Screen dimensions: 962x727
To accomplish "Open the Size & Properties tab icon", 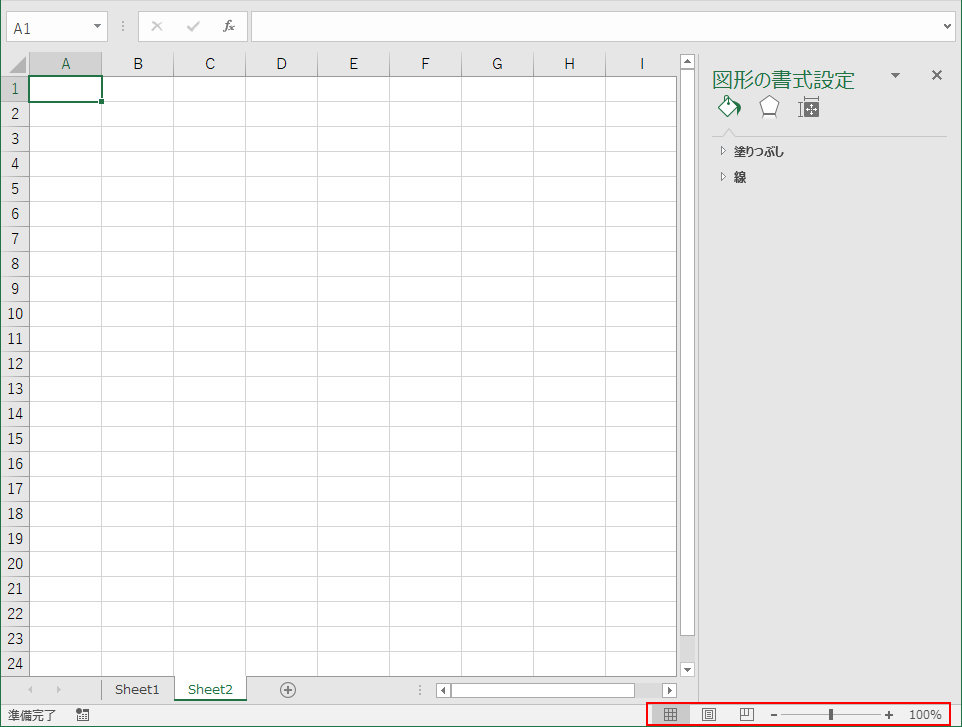I will pos(809,108).
